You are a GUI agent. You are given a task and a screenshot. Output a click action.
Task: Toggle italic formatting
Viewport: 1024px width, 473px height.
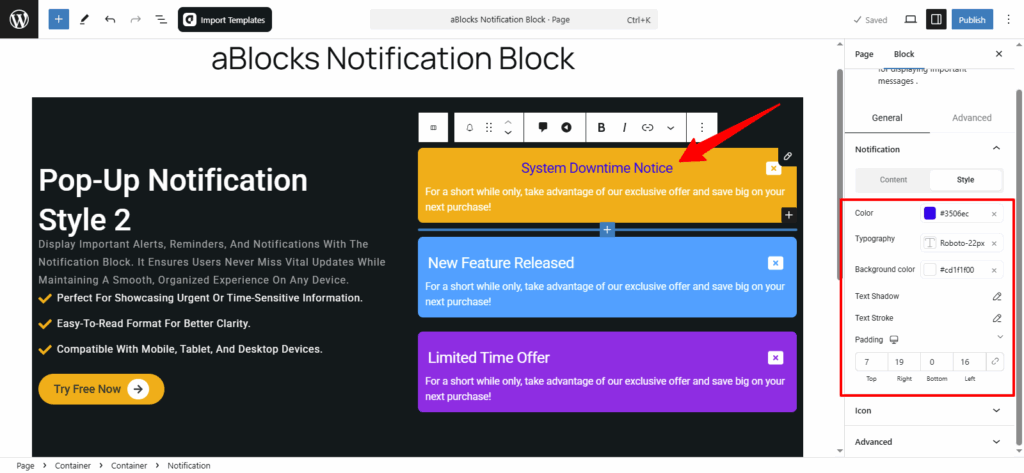click(624, 127)
